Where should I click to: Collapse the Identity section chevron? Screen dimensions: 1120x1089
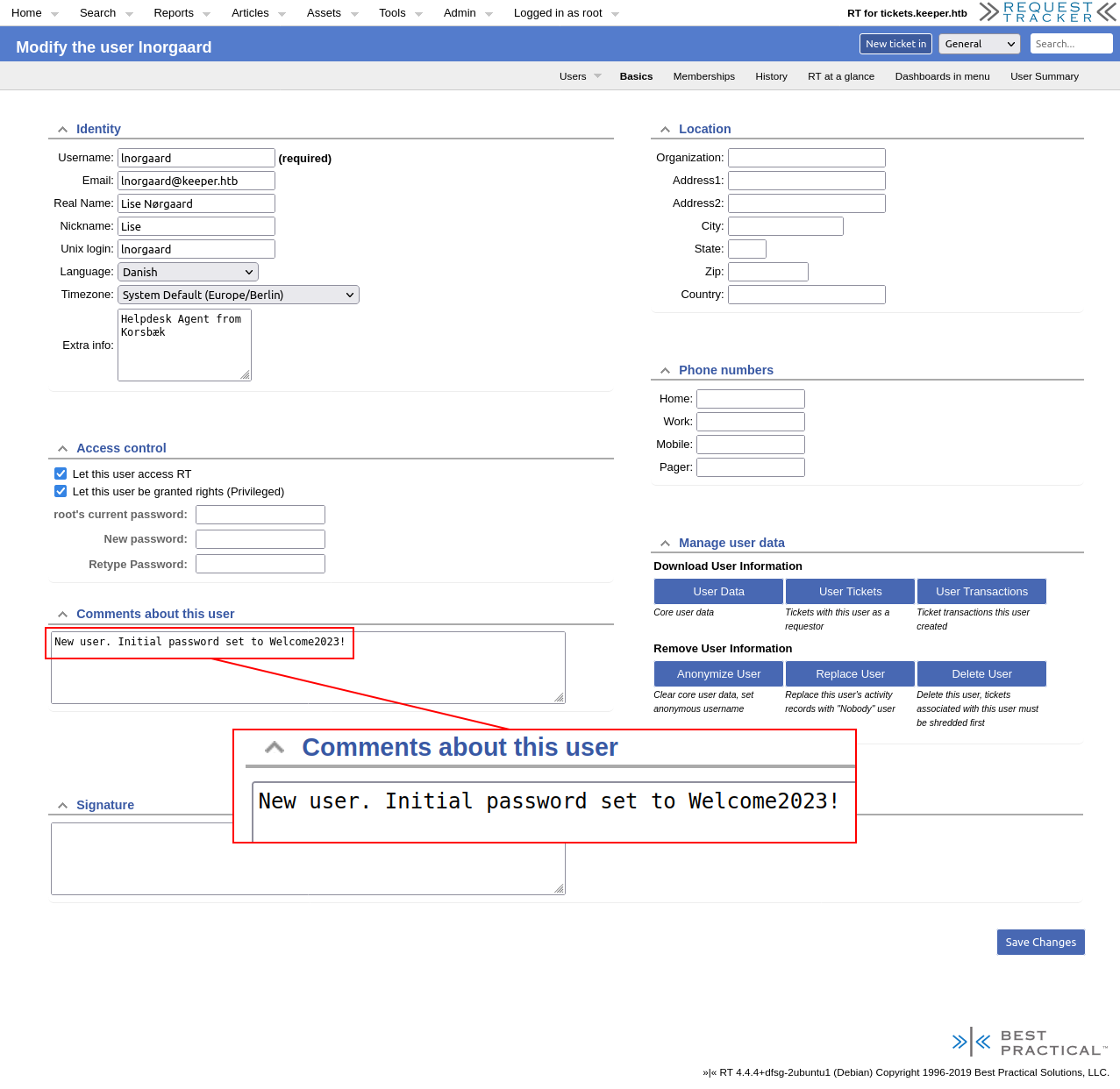pos(62,130)
